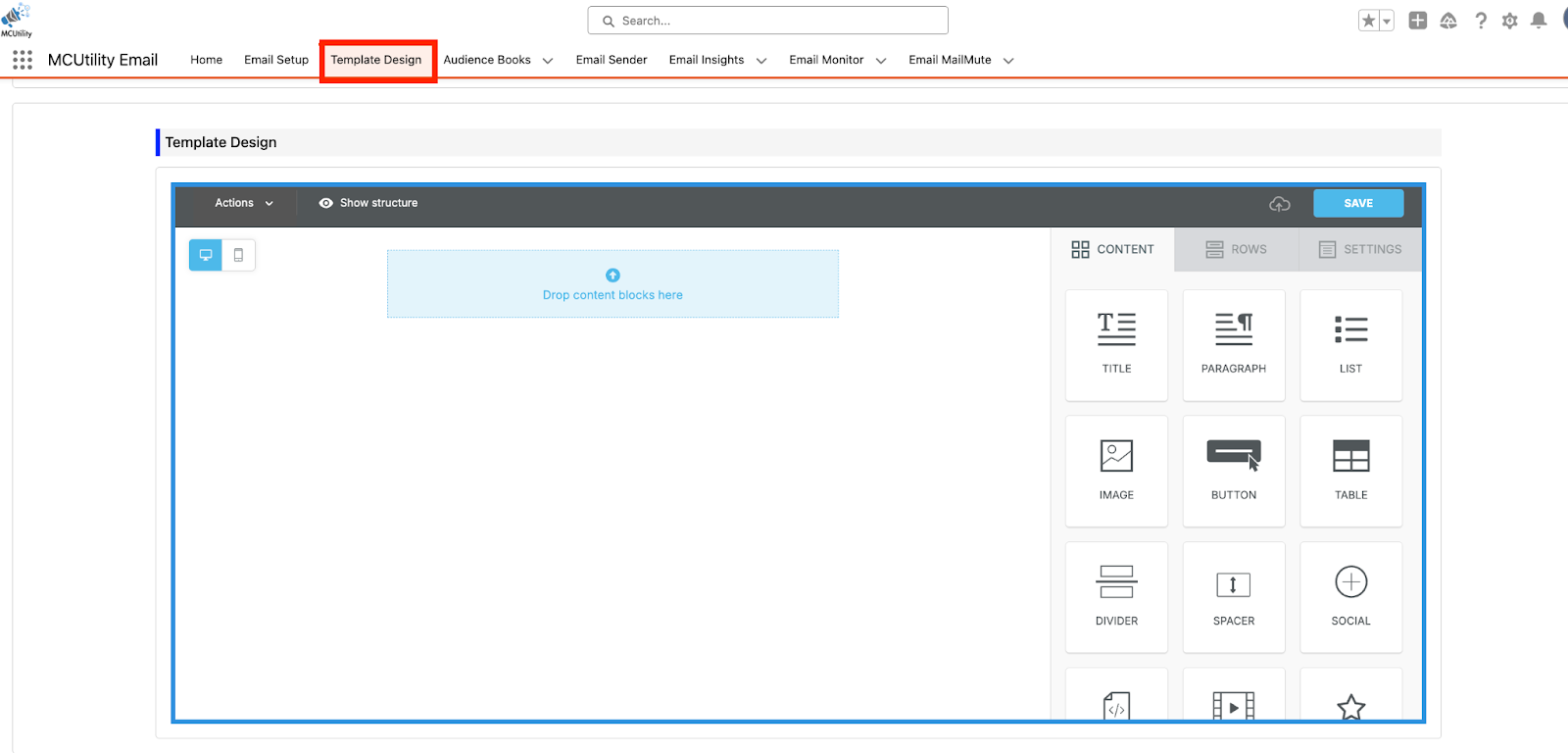Select the Social content block

[x=1350, y=596]
